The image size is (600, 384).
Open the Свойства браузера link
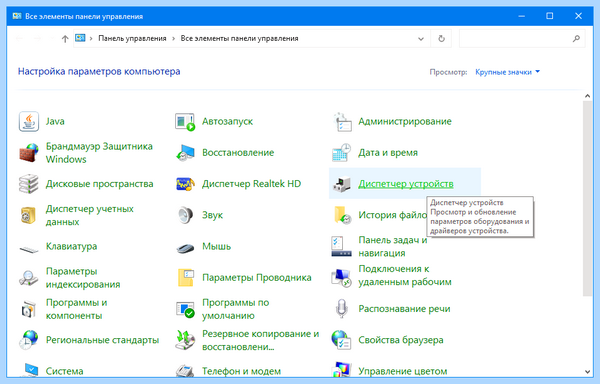pyautogui.click(x=401, y=340)
